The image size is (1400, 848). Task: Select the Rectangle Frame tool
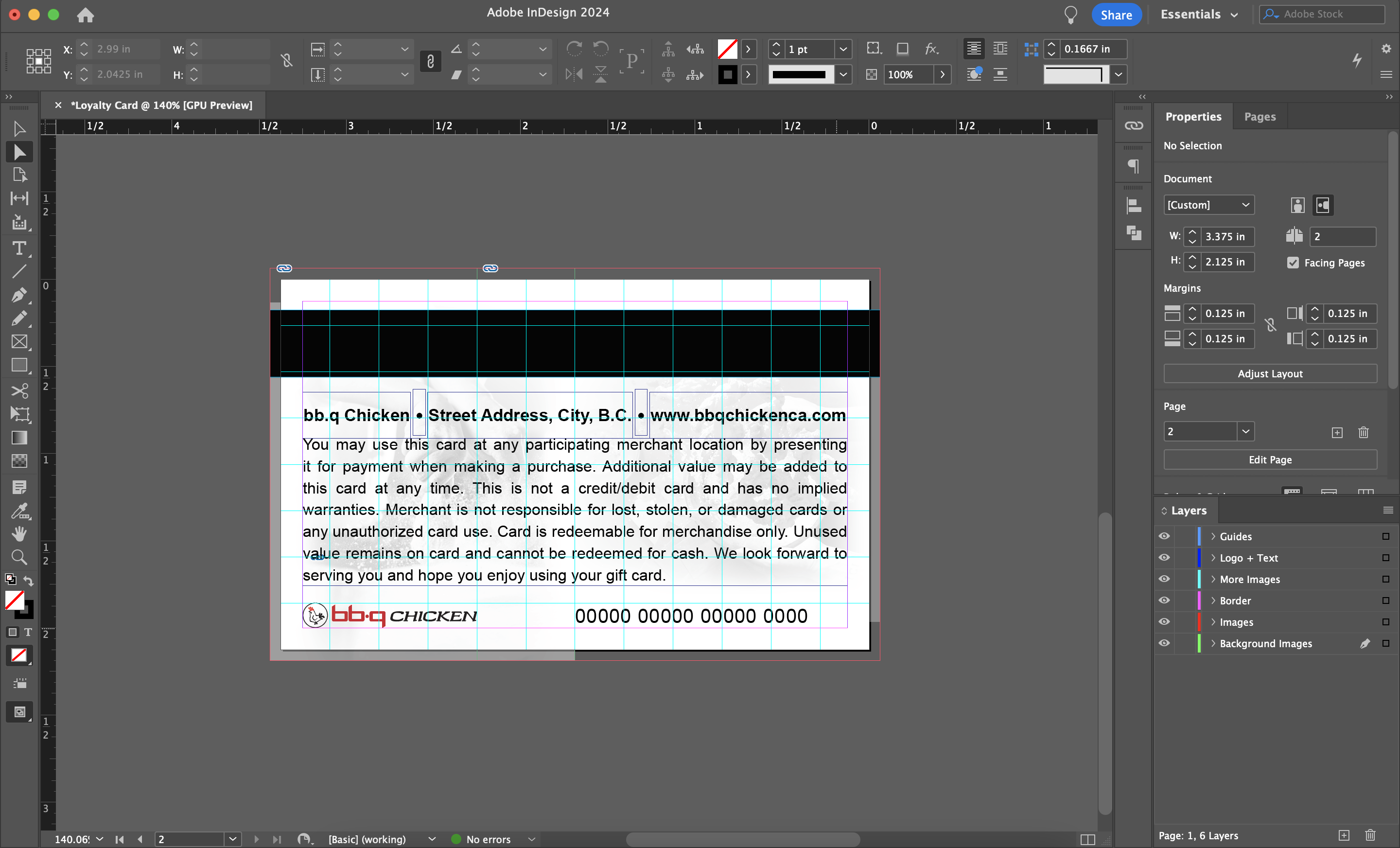click(x=19, y=342)
